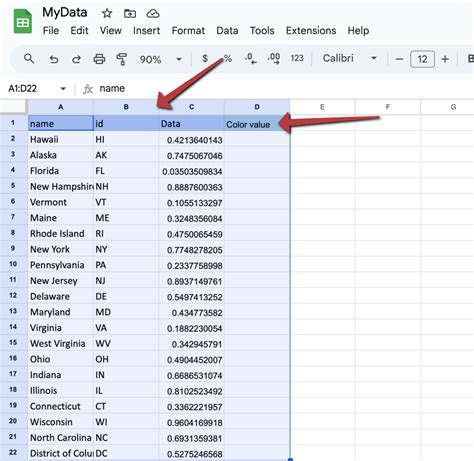Decrease decimal places
474x461 pixels.
tap(250, 59)
